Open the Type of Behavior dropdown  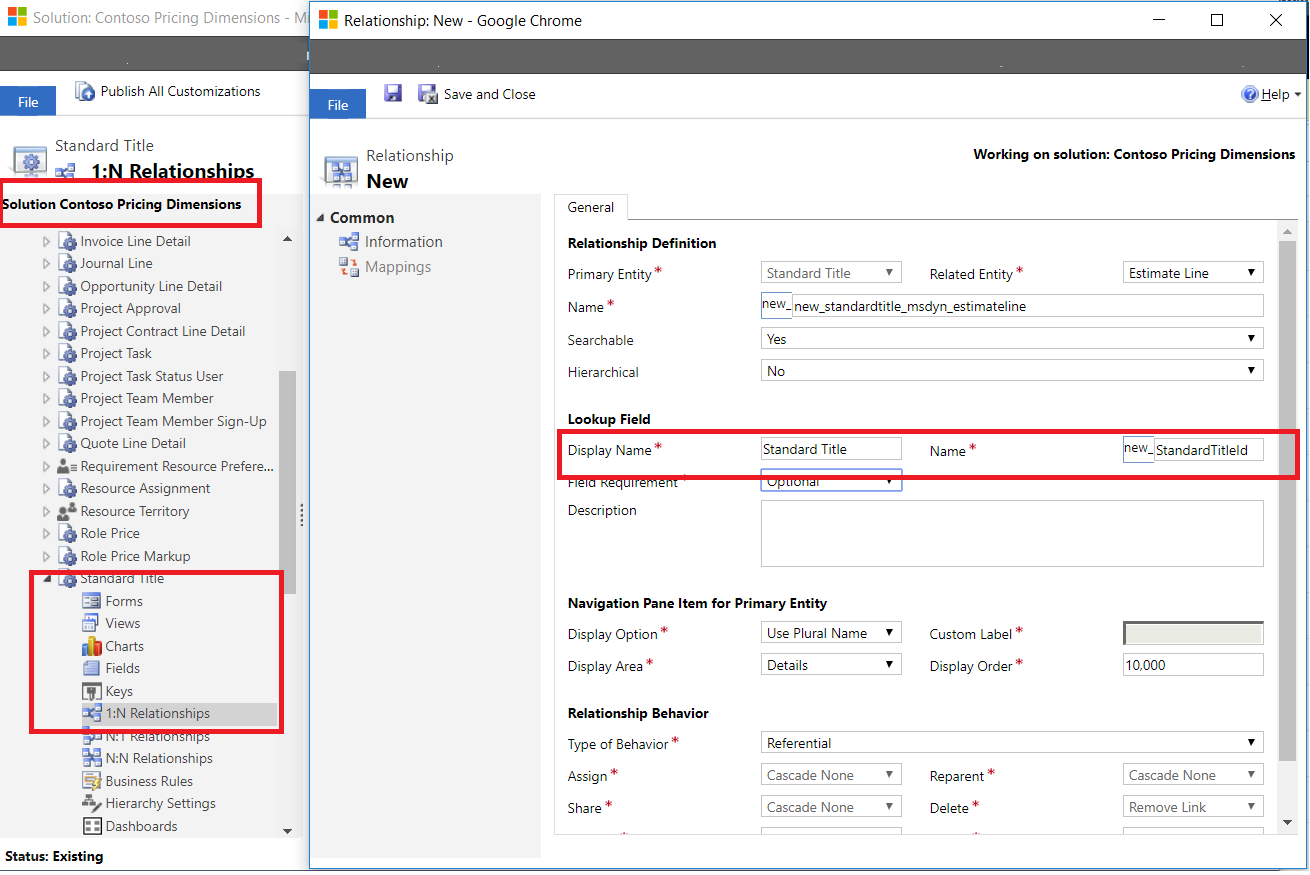(x=1250, y=742)
